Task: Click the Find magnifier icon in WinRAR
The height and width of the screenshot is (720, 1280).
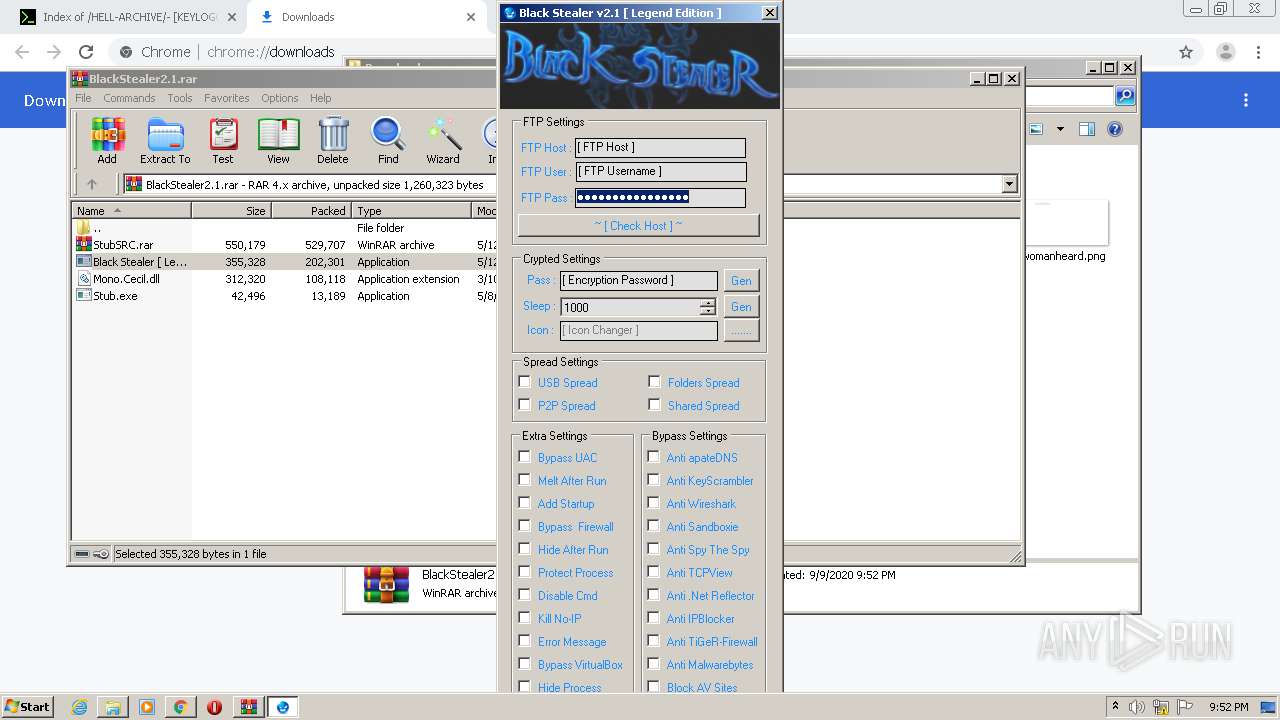Action: point(388,140)
